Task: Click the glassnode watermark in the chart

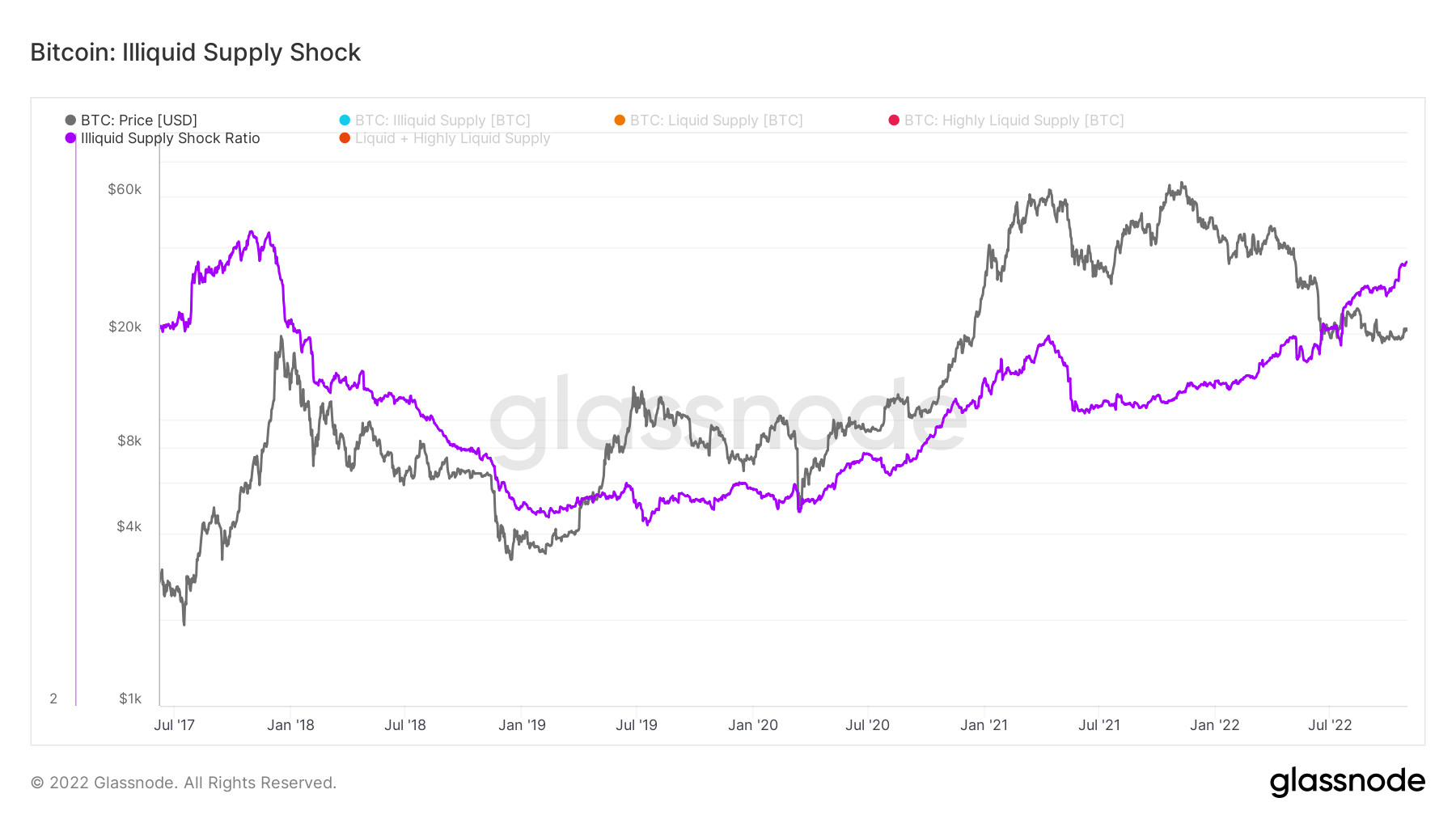Action: (728, 420)
